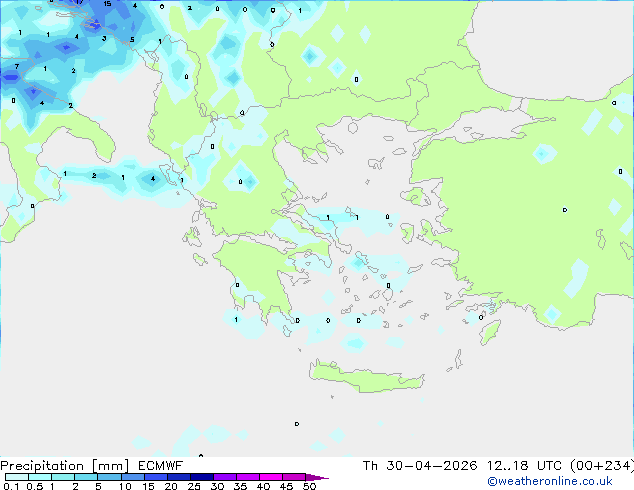Pick the legend swatch for 0.5–1 mm

(x=40, y=477)
